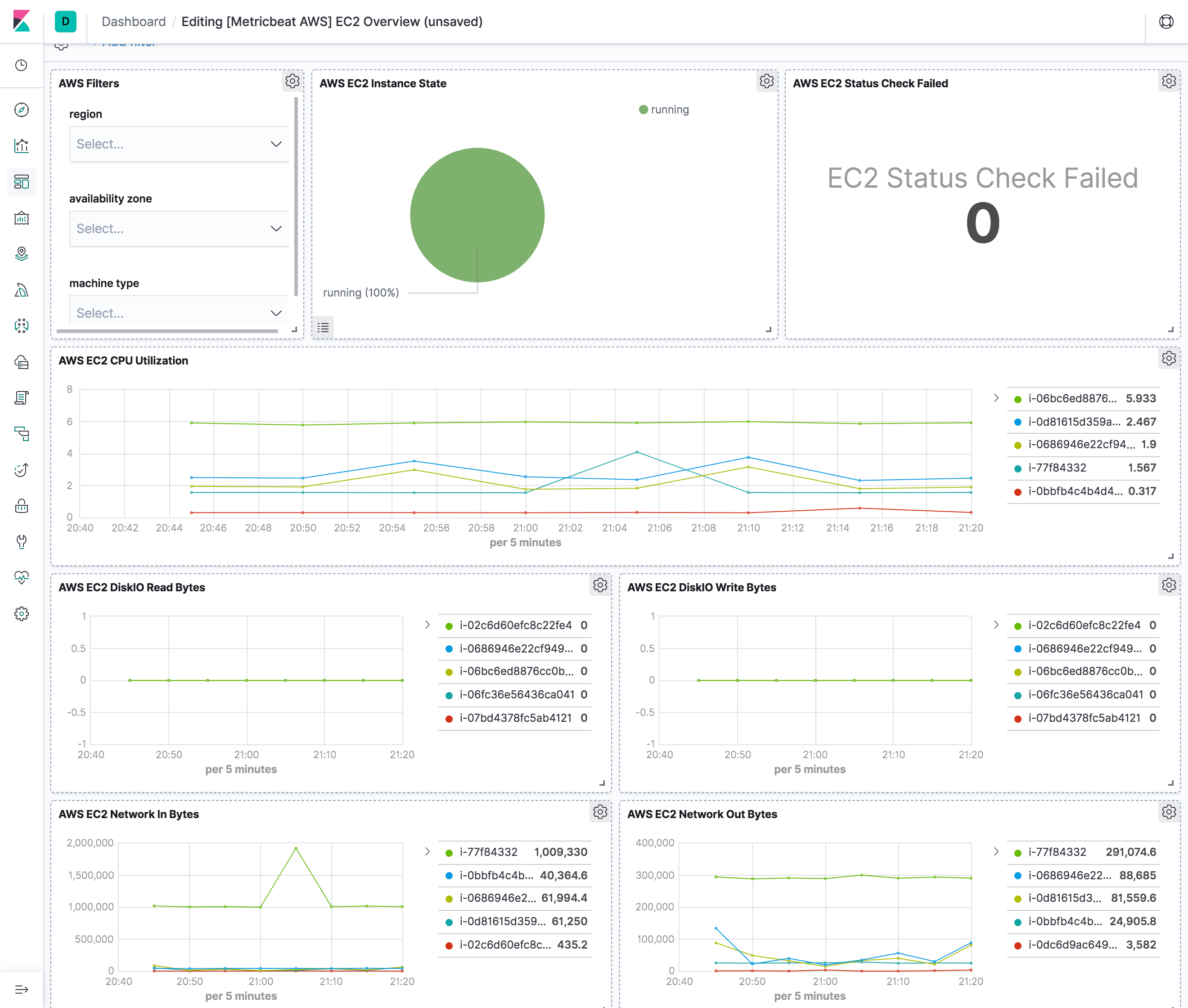Open the Discover compass icon in sidebar
The width and height of the screenshot is (1188, 1008).
pyautogui.click(x=21, y=110)
